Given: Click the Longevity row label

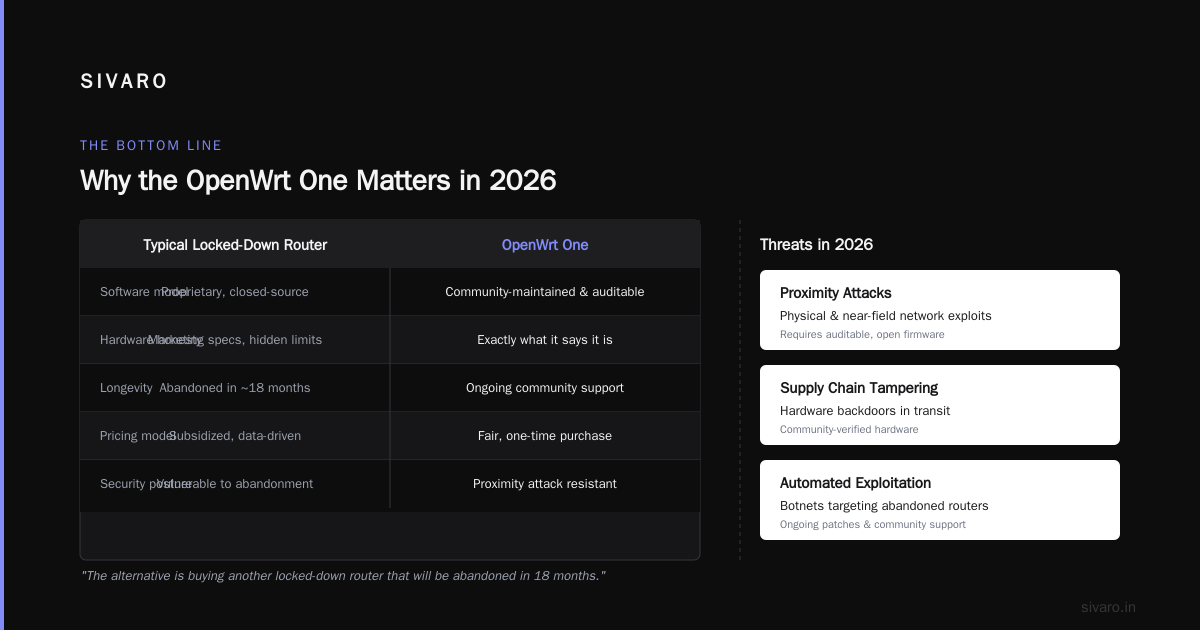Looking at the screenshot, I should click(x=126, y=388).
